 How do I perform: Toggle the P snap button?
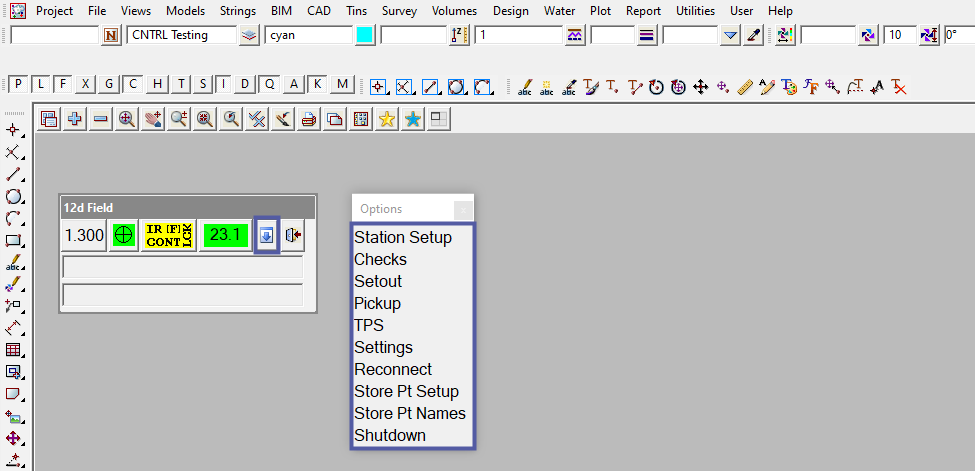[x=17, y=84]
